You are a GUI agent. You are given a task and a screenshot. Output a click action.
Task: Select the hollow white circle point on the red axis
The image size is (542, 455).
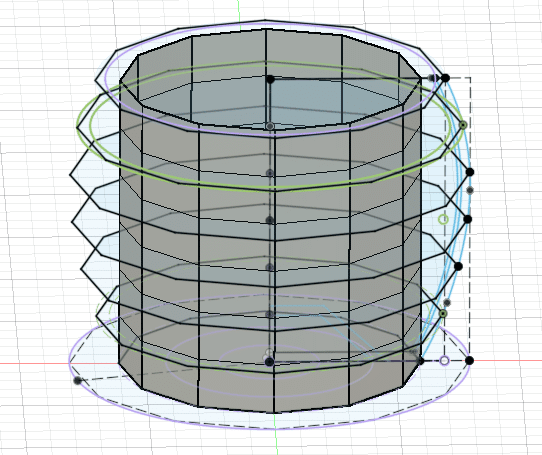pos(445,361)
